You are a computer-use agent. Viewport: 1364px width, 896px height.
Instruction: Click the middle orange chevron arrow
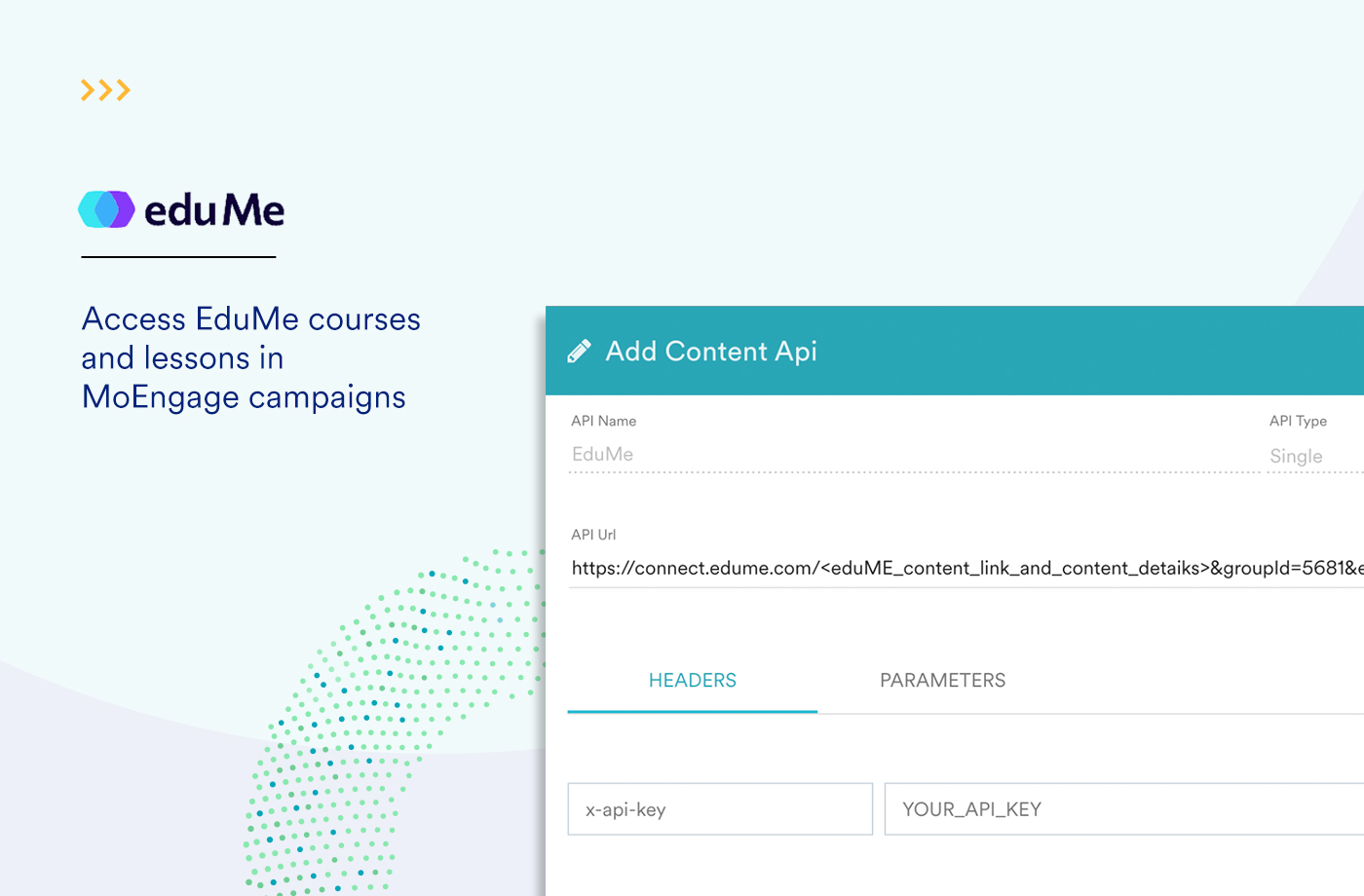pos(105,90)
